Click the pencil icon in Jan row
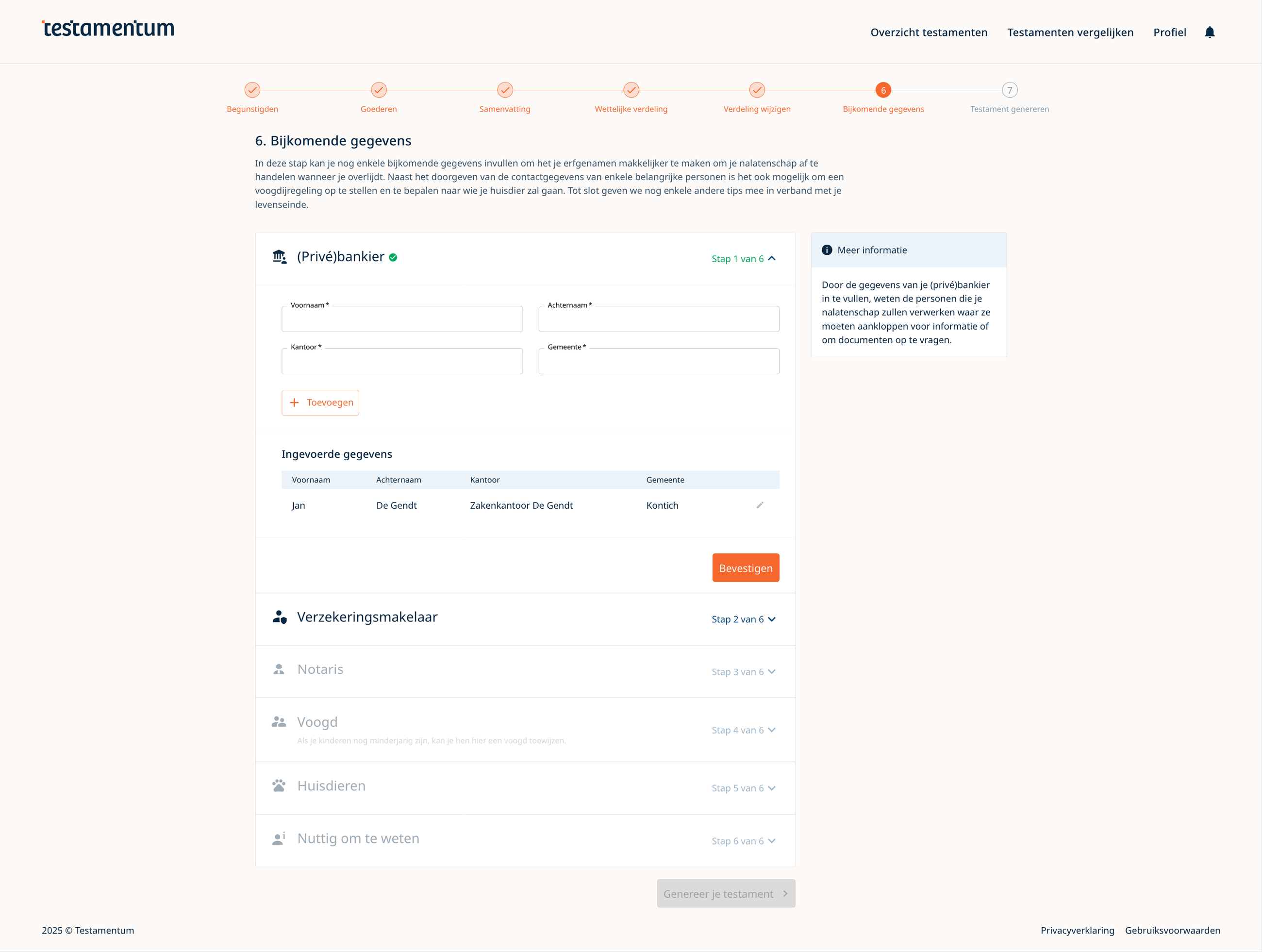Screen dimensions: 1262x952 759,505
